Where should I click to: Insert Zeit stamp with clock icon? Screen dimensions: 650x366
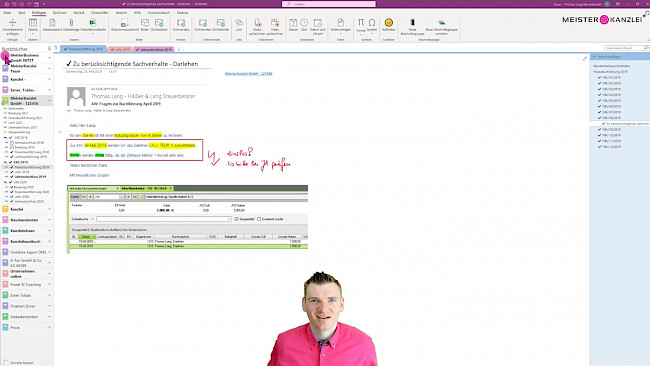point(304,25)
